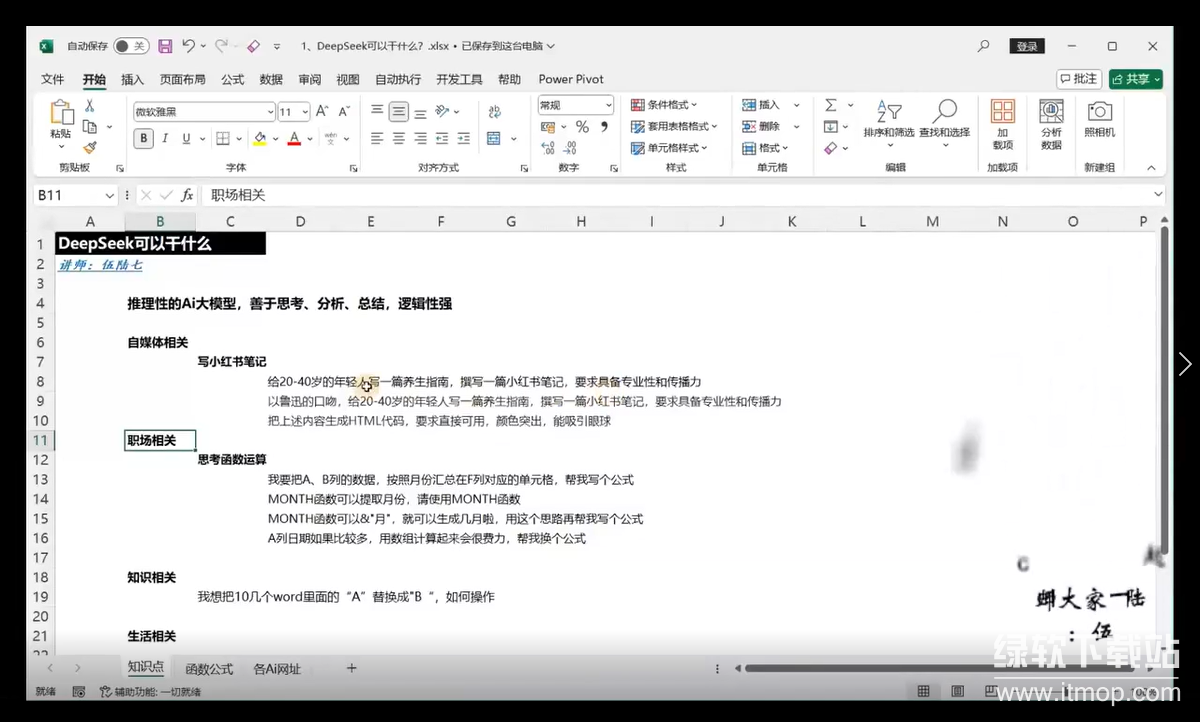Switch to the 函数公式 sheet tab
This screenshot has width=1200, height=722.
(x=209, y=668)
